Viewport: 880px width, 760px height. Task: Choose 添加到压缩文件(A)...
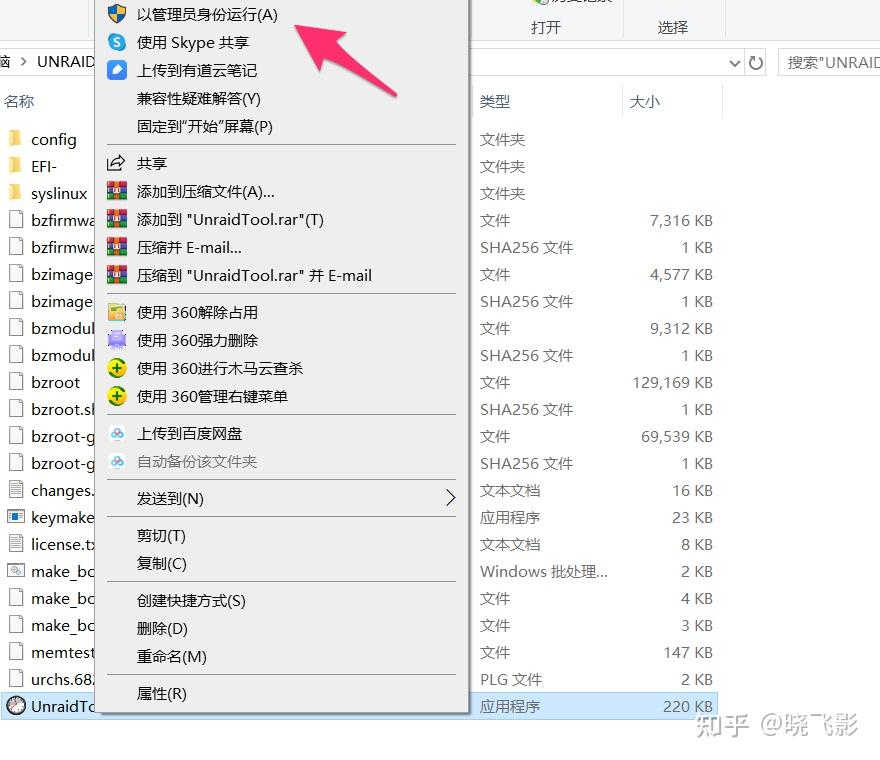(x=205, y=192)
